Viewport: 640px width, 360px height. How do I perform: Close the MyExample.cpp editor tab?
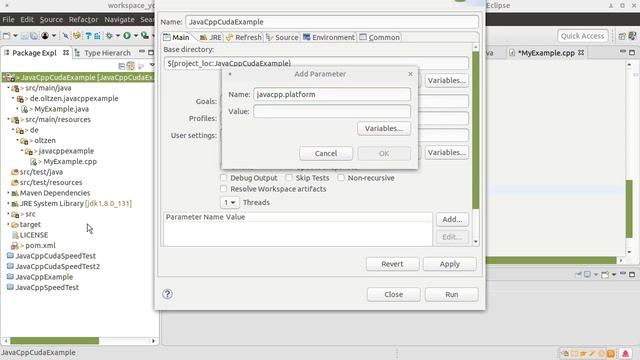click(581, 53)
